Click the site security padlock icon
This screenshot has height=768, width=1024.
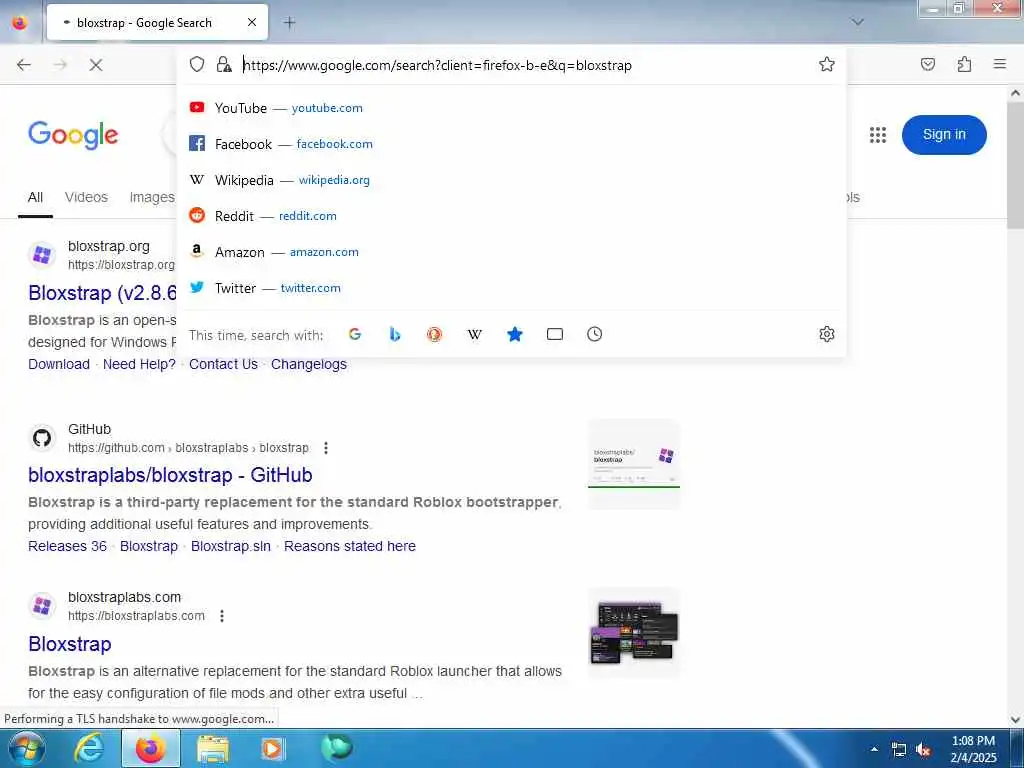click(x=224, y=64)
